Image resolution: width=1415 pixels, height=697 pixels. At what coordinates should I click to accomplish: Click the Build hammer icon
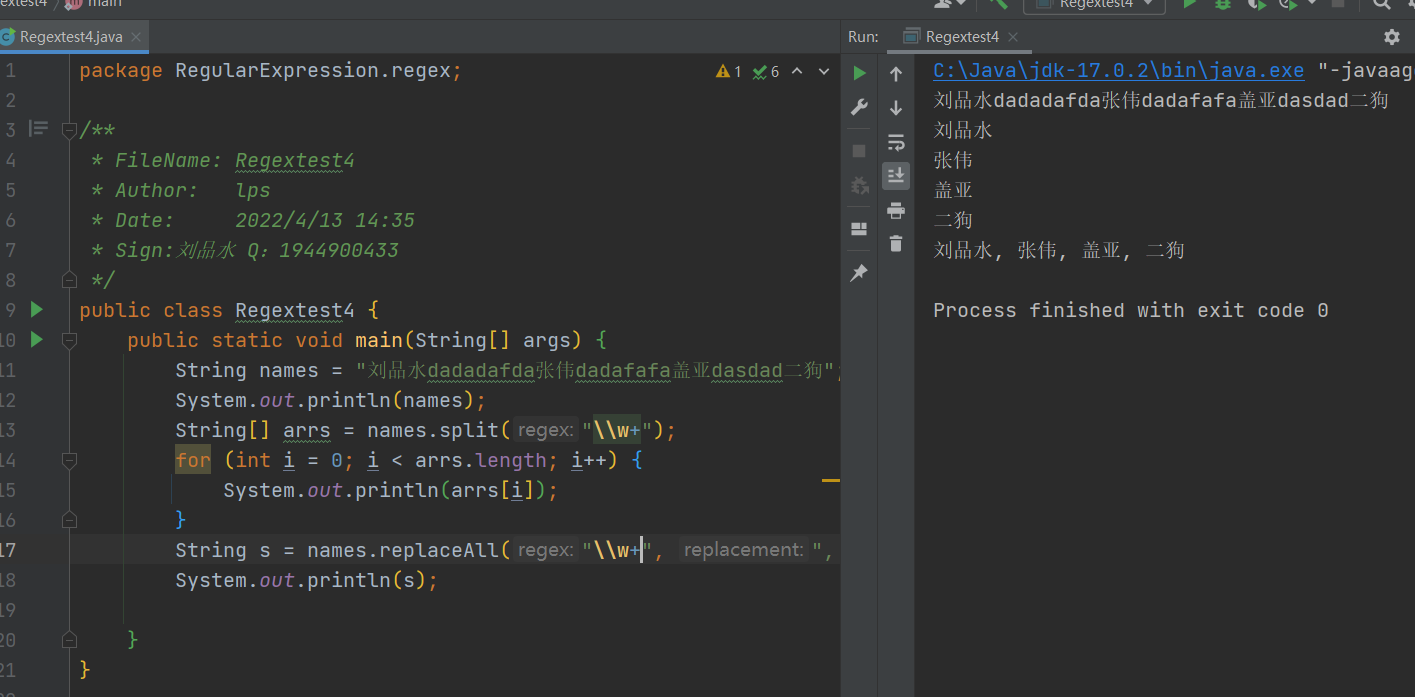pyautogui.click(x=997, y=4)
